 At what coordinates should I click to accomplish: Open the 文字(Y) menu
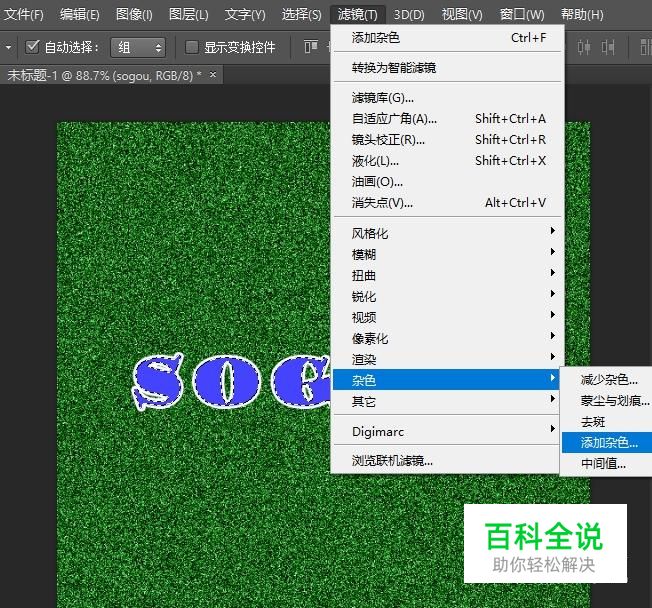(245, 15)
